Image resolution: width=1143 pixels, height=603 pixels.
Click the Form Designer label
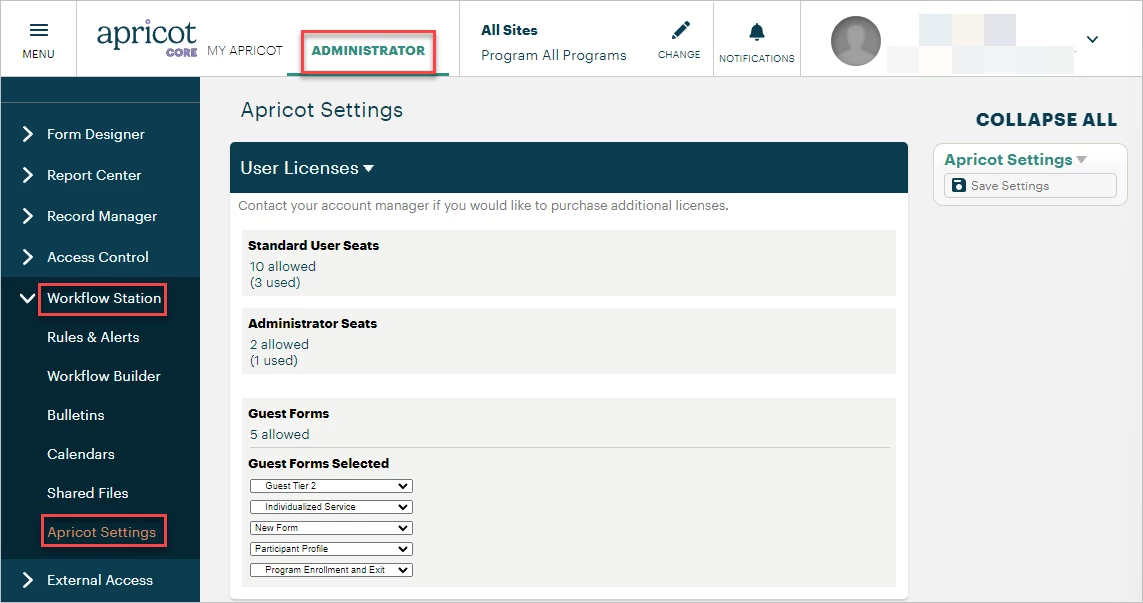pyautogui.click(x=95, y=134)
